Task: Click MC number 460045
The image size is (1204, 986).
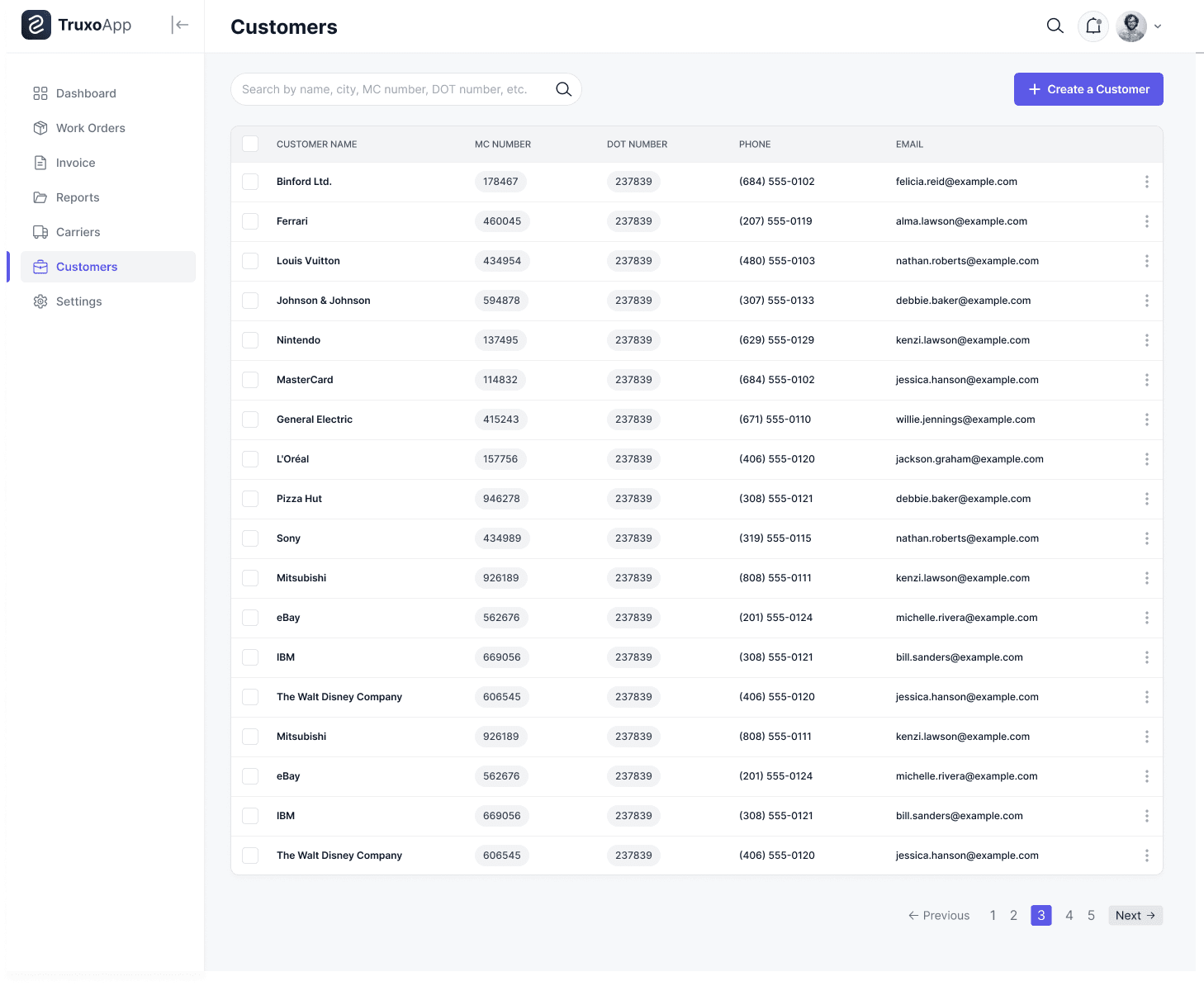Action: (x=502, y=221)
